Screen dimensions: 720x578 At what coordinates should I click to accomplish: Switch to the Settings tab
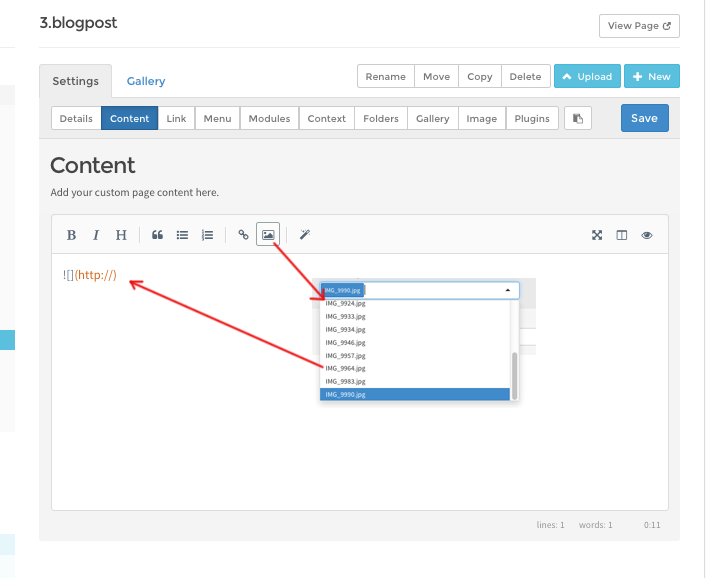75,81
